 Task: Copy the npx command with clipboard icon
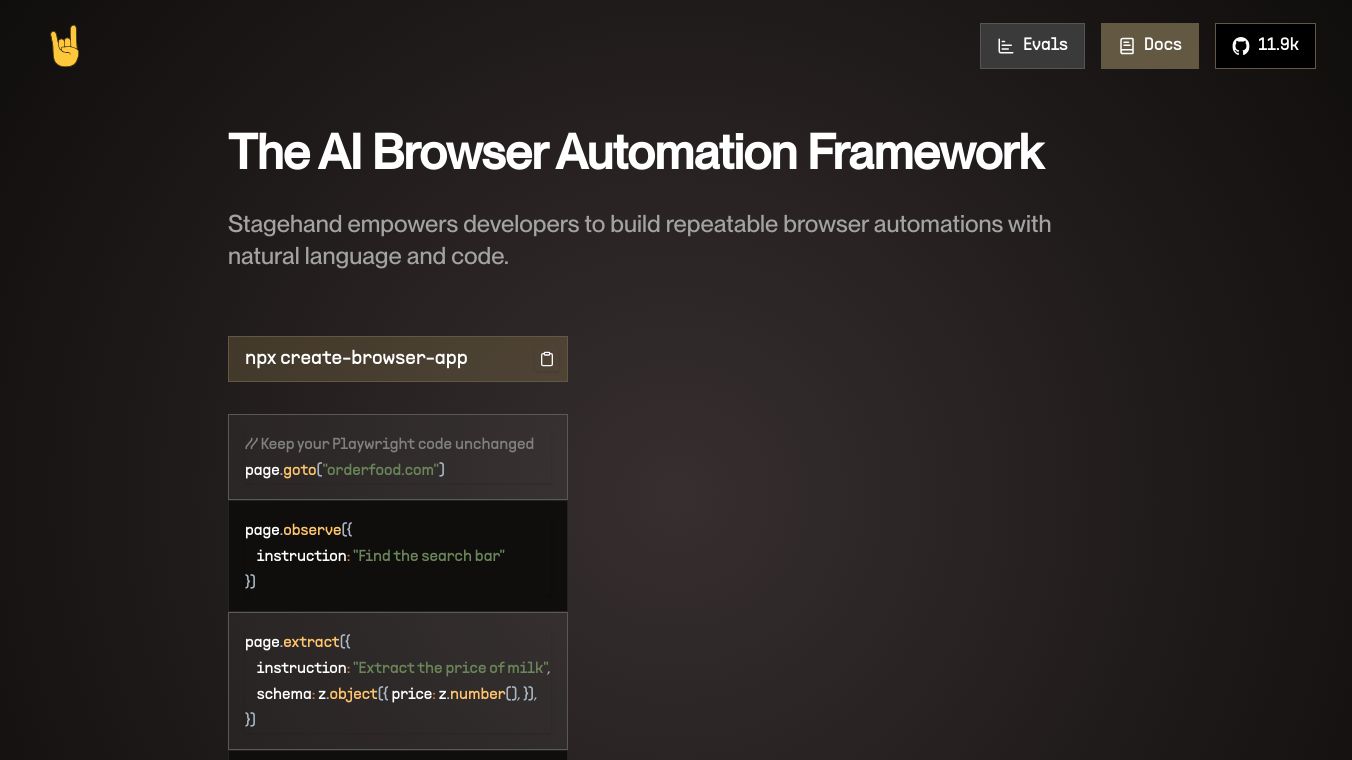click(x=547, y=359)
